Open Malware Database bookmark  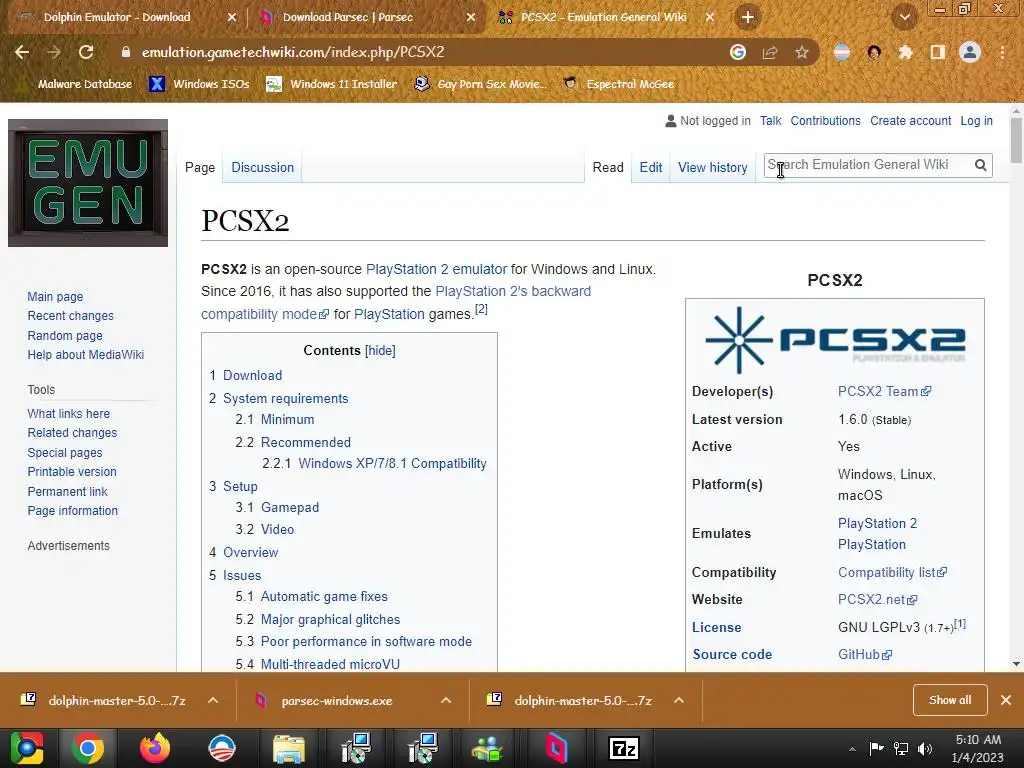[x=76, y=84]
